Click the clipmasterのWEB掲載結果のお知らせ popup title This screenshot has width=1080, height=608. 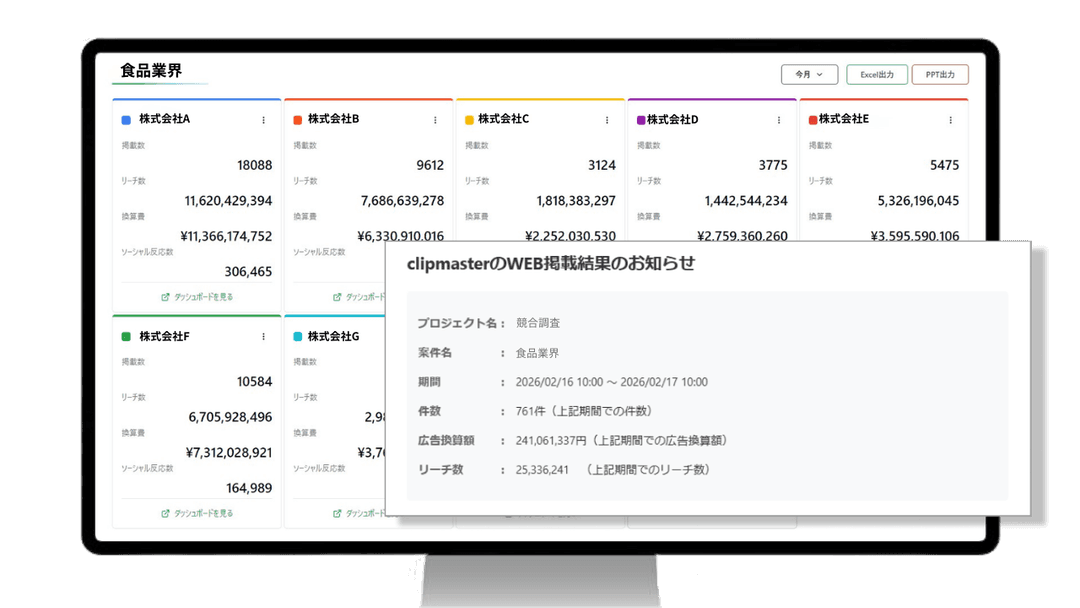point(550,264)
